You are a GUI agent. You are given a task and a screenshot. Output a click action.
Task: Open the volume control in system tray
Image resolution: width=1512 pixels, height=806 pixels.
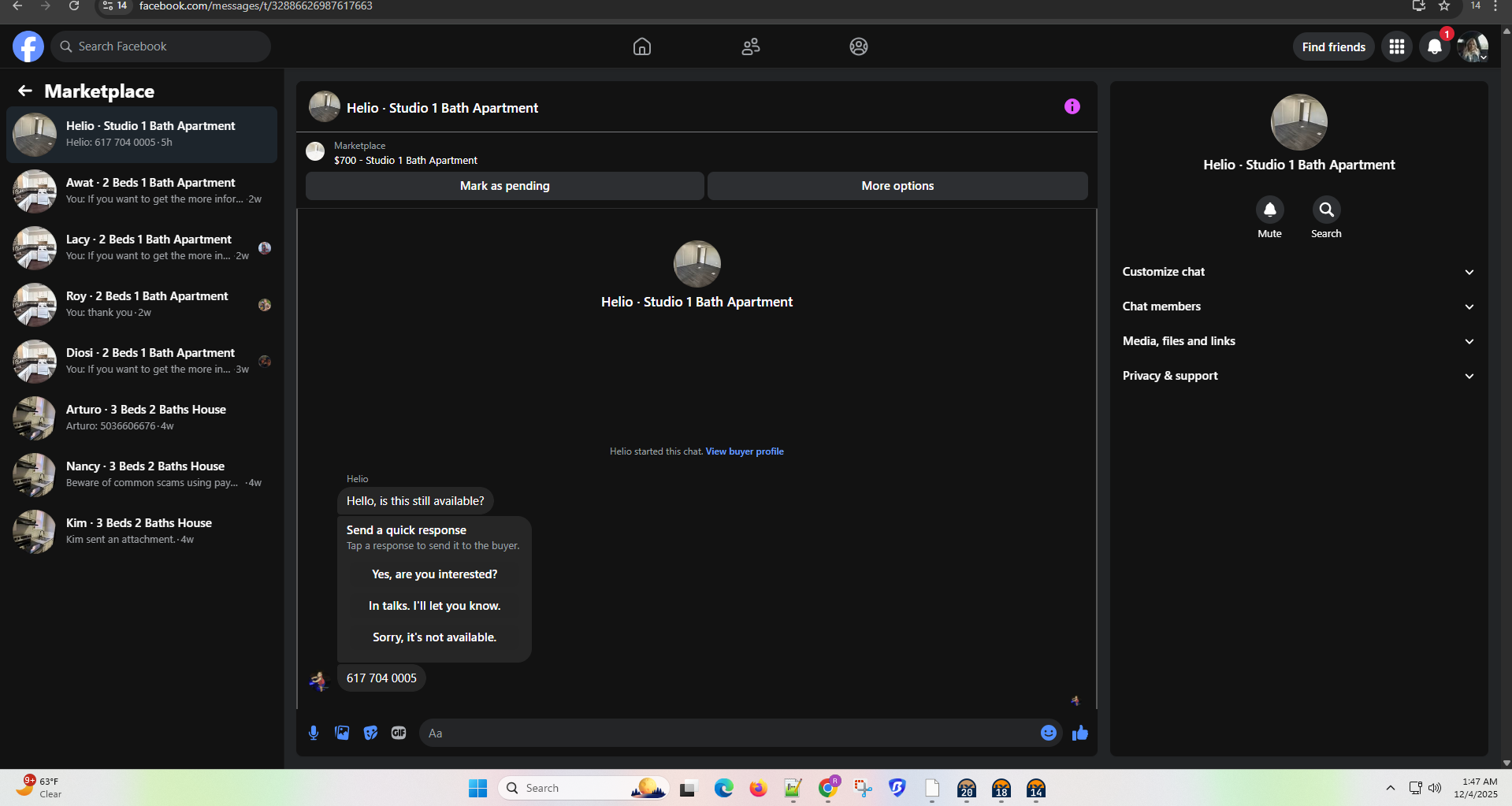(1435, 788)
